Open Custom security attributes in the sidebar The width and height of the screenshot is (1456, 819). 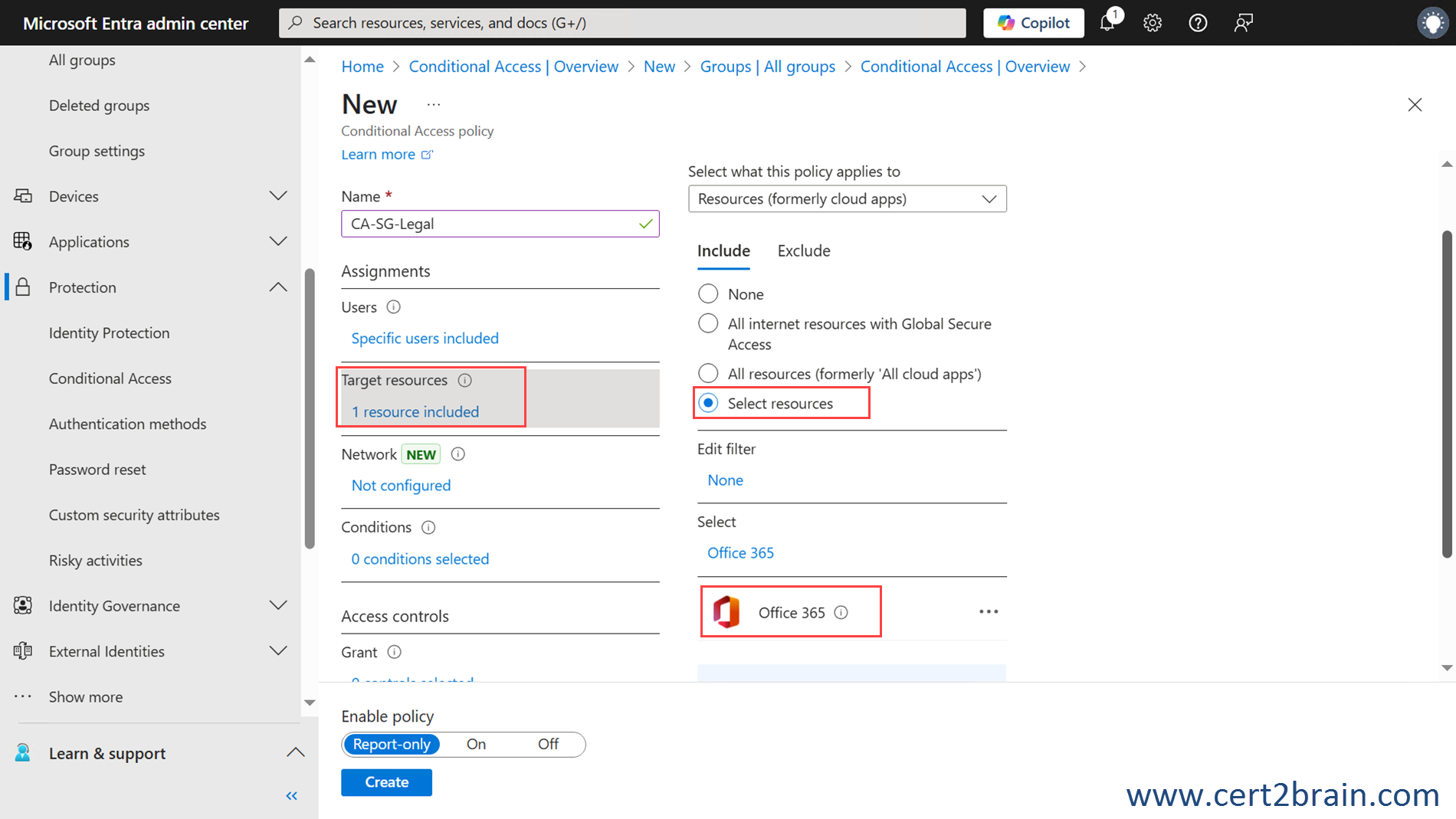134,515
